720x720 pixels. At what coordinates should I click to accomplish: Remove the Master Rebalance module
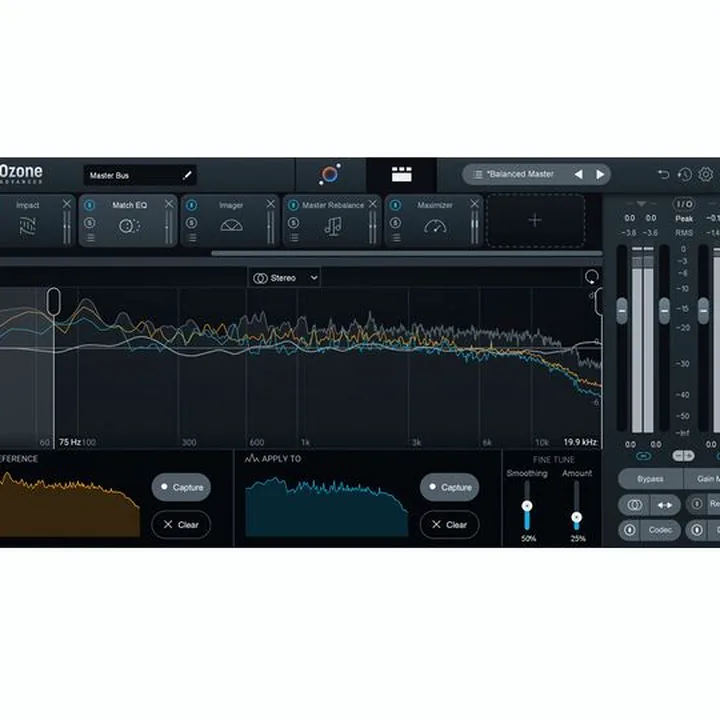click(x=372, y=203)
